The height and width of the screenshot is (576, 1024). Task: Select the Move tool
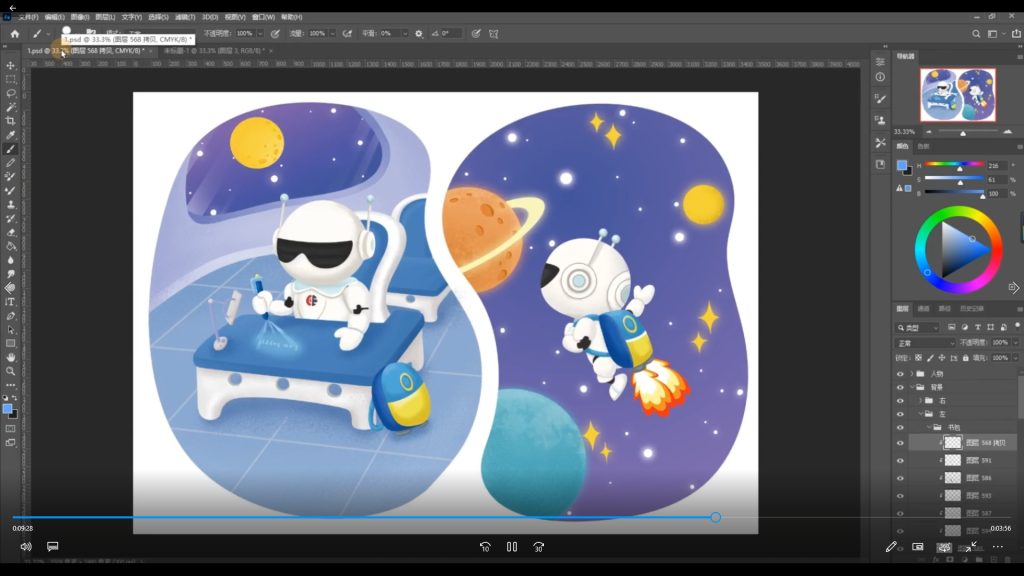pyautogui.click(x=11, y=65)
